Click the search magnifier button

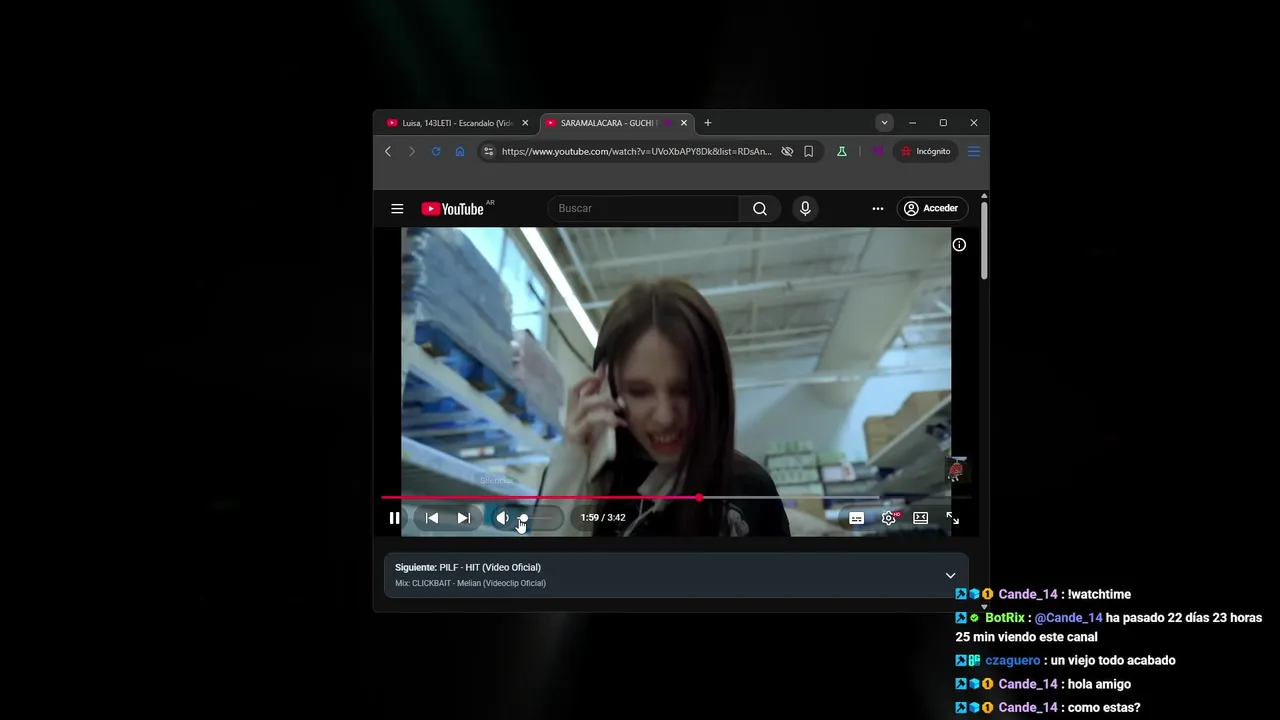click(x=760, y=209)
